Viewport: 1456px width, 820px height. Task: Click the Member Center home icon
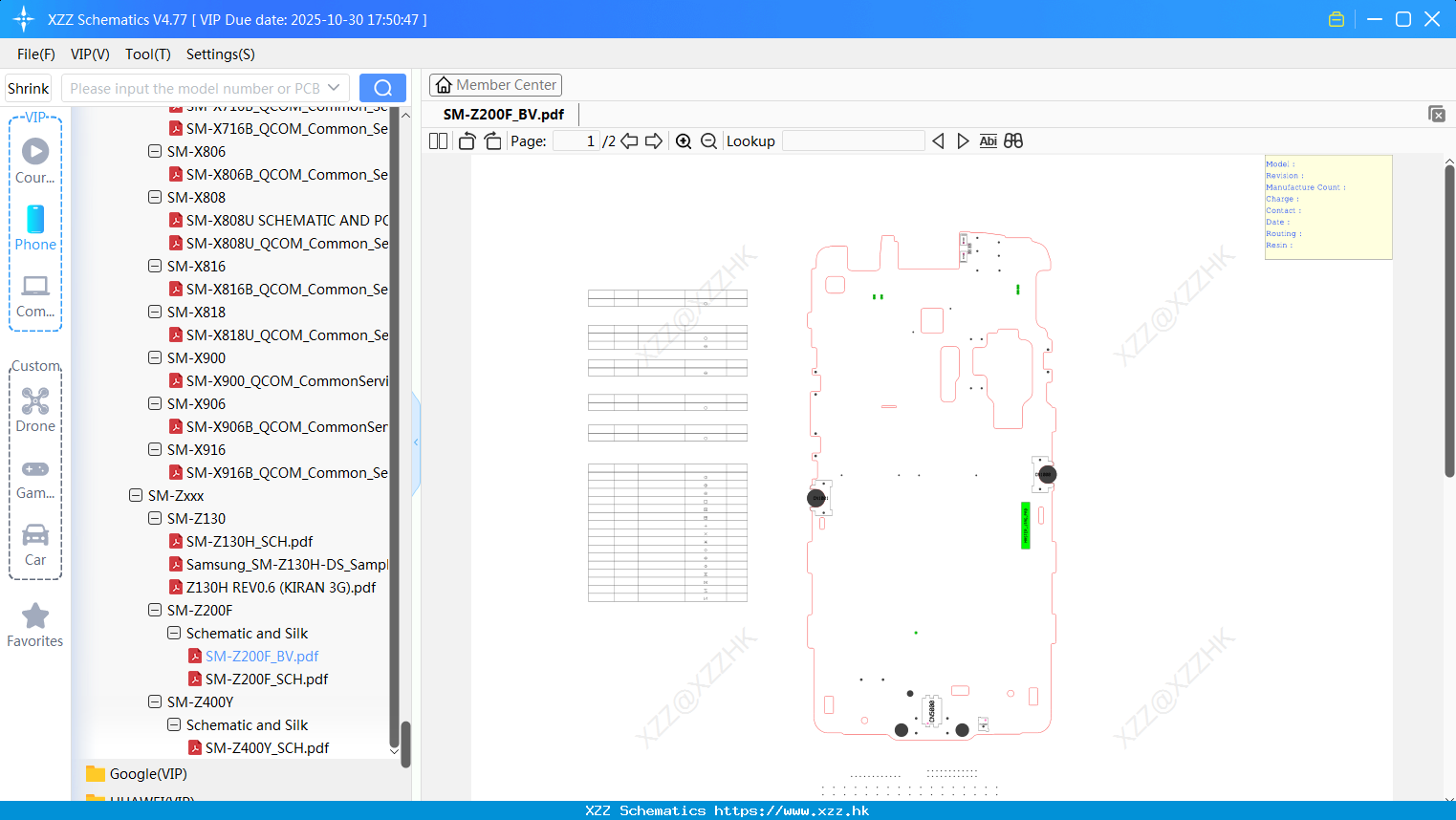444,85
